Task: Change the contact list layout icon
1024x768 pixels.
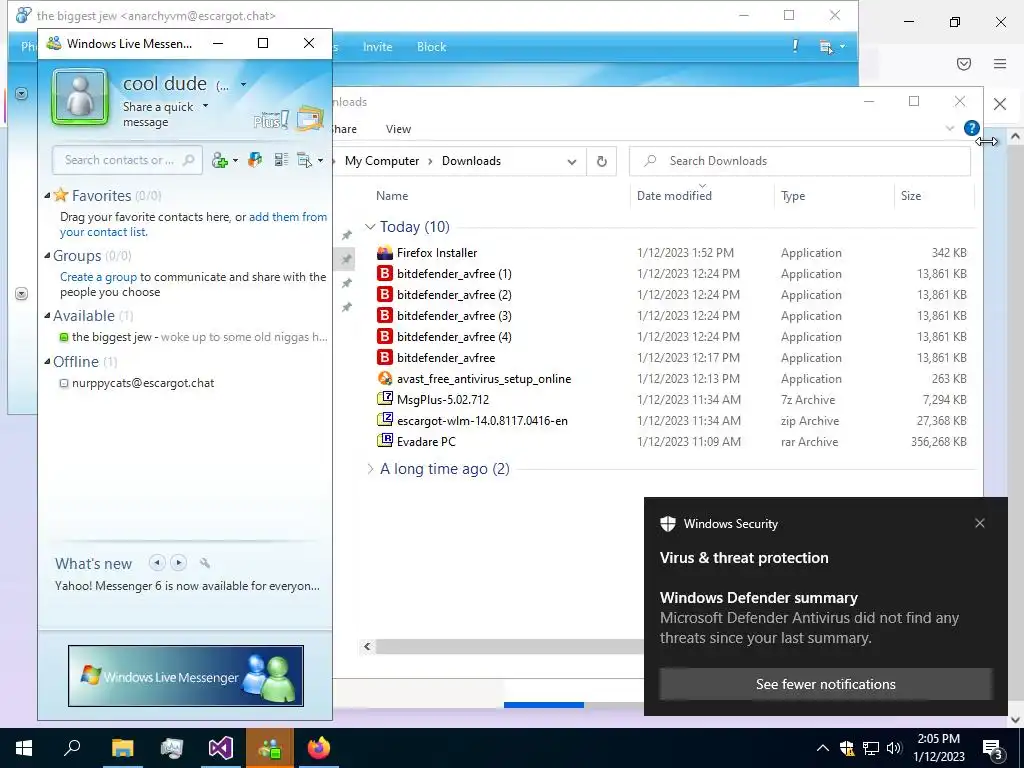Action: coord(281,160)
